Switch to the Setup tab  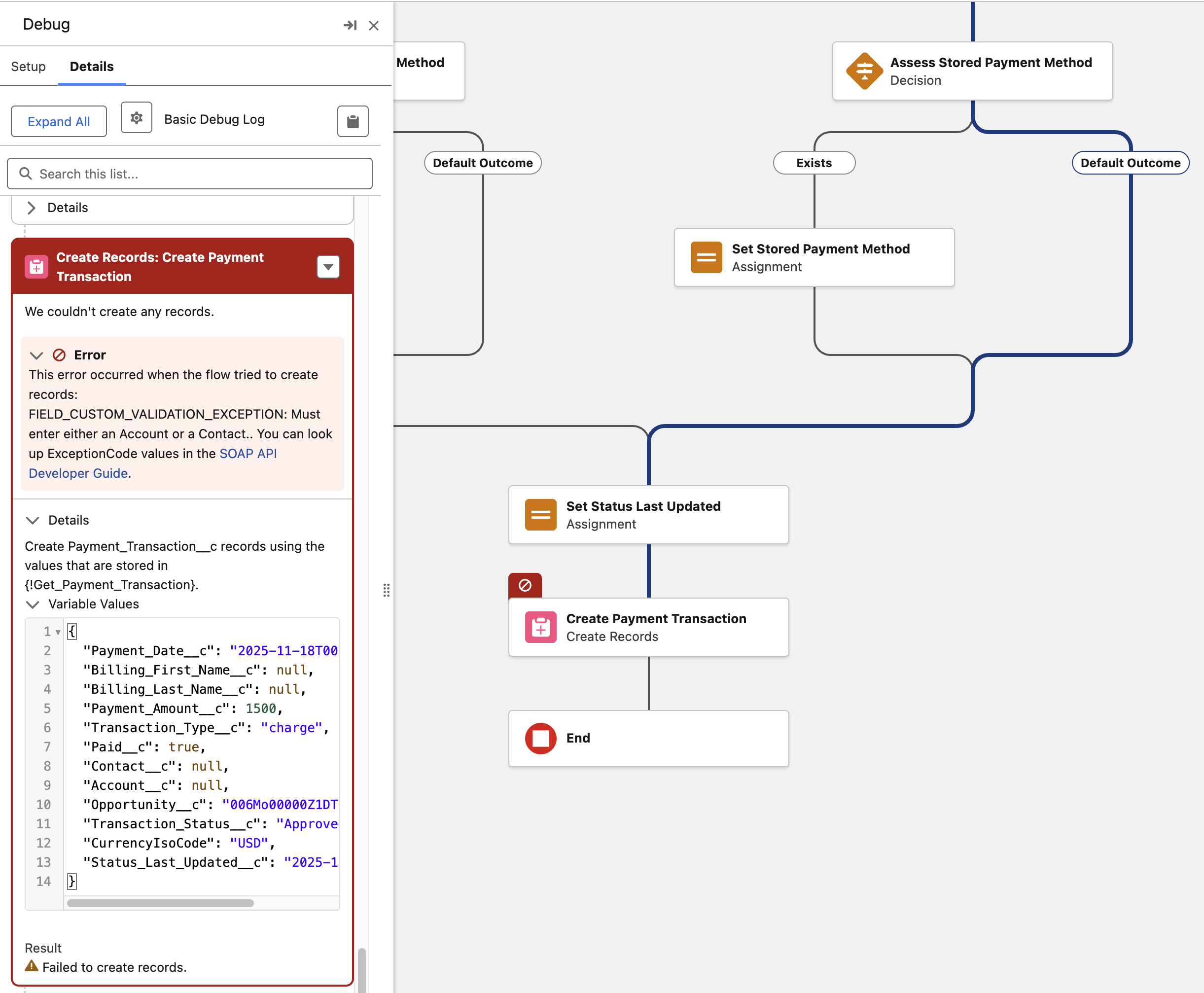[x=28, y=67]
